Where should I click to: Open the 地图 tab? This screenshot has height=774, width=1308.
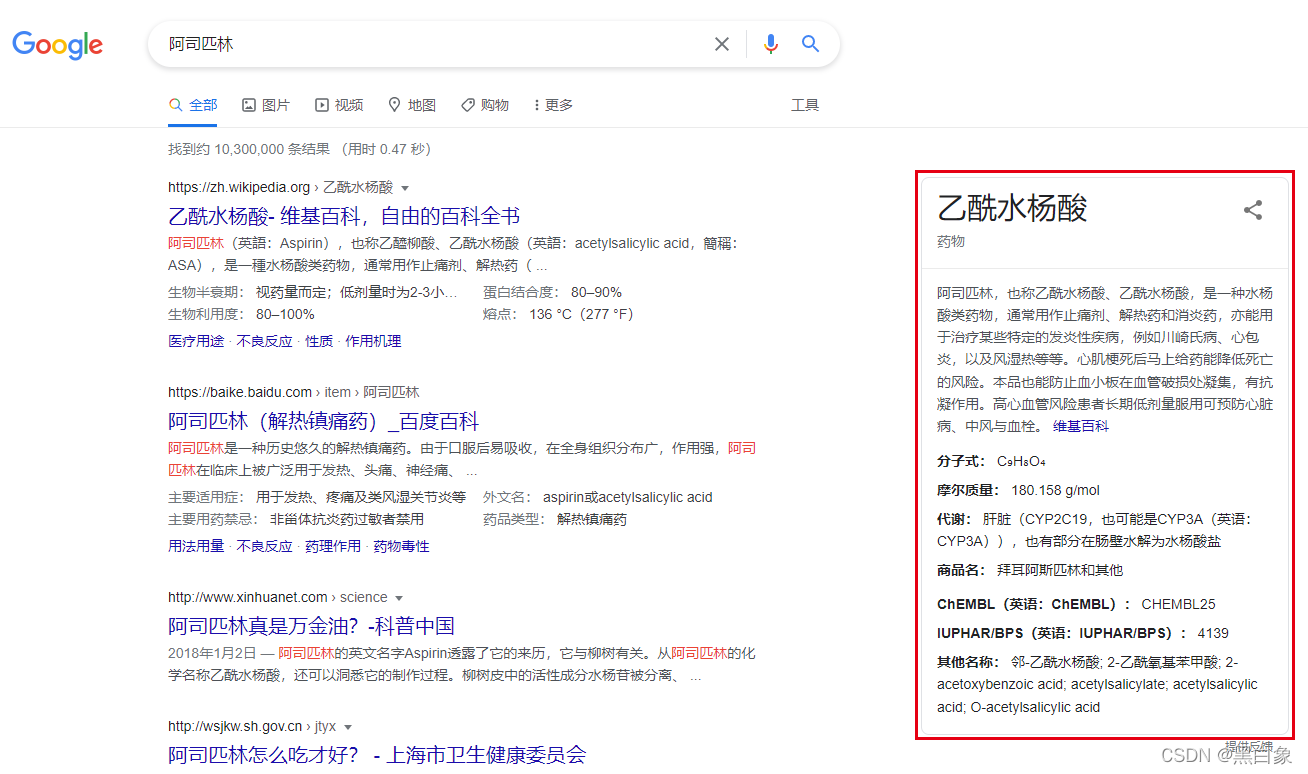coord(412,105)
